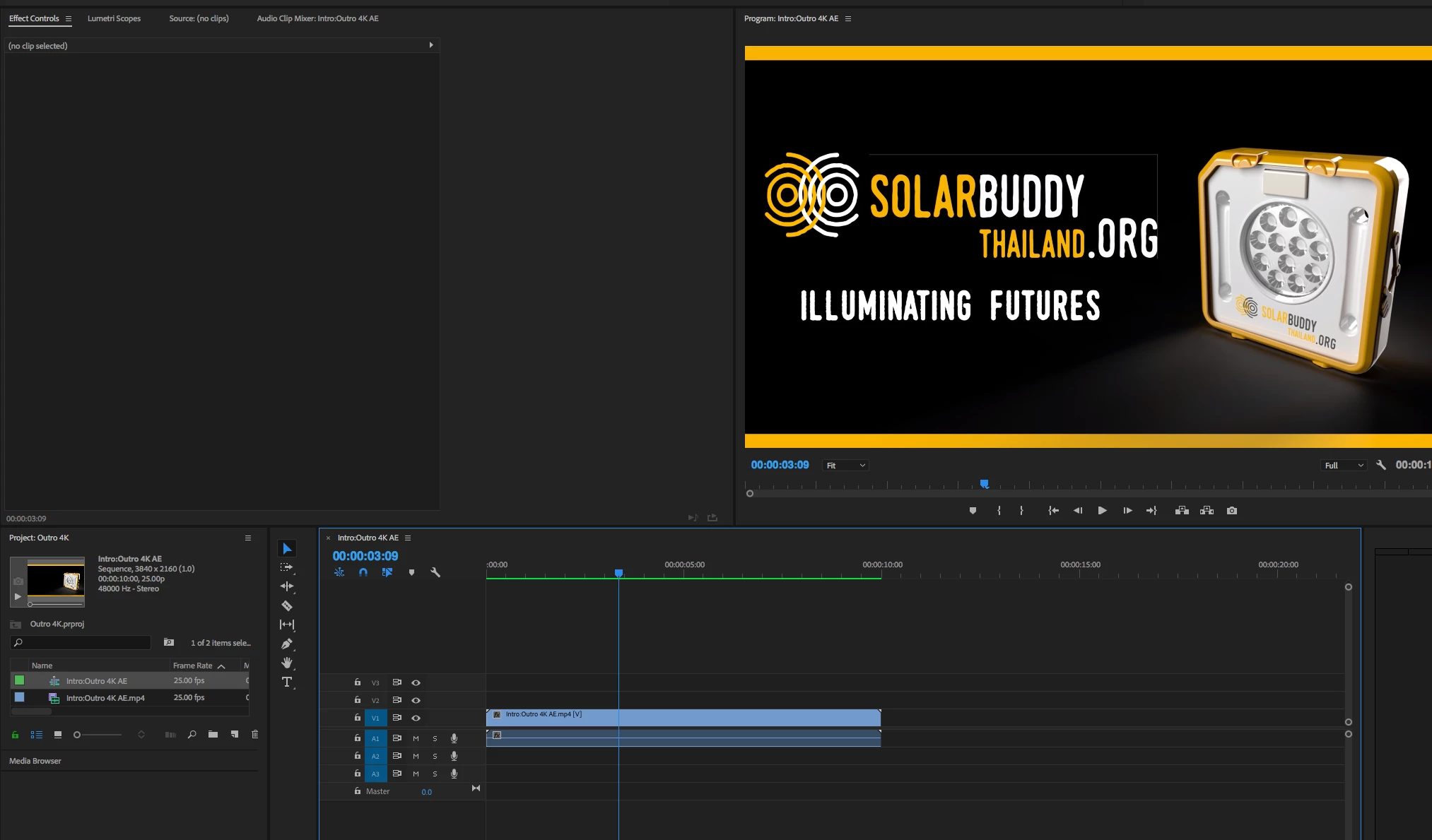Screen dimensions: 1432x840
Task: Select the Hand tool
Action: click(286, 663)
